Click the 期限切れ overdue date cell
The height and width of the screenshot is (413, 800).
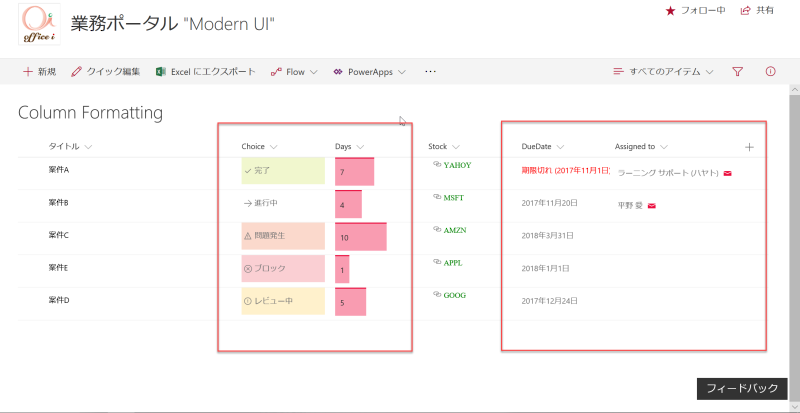(x=565, y=171)
